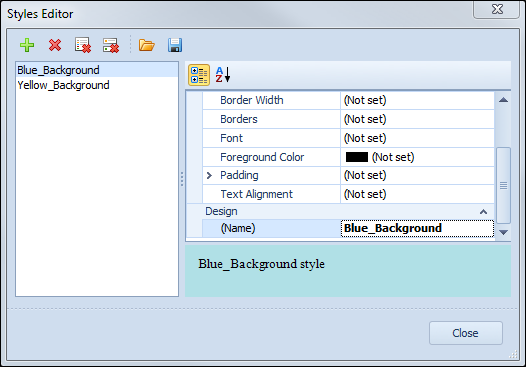
Task: Expand the Padding property
Action: [209, 175]
